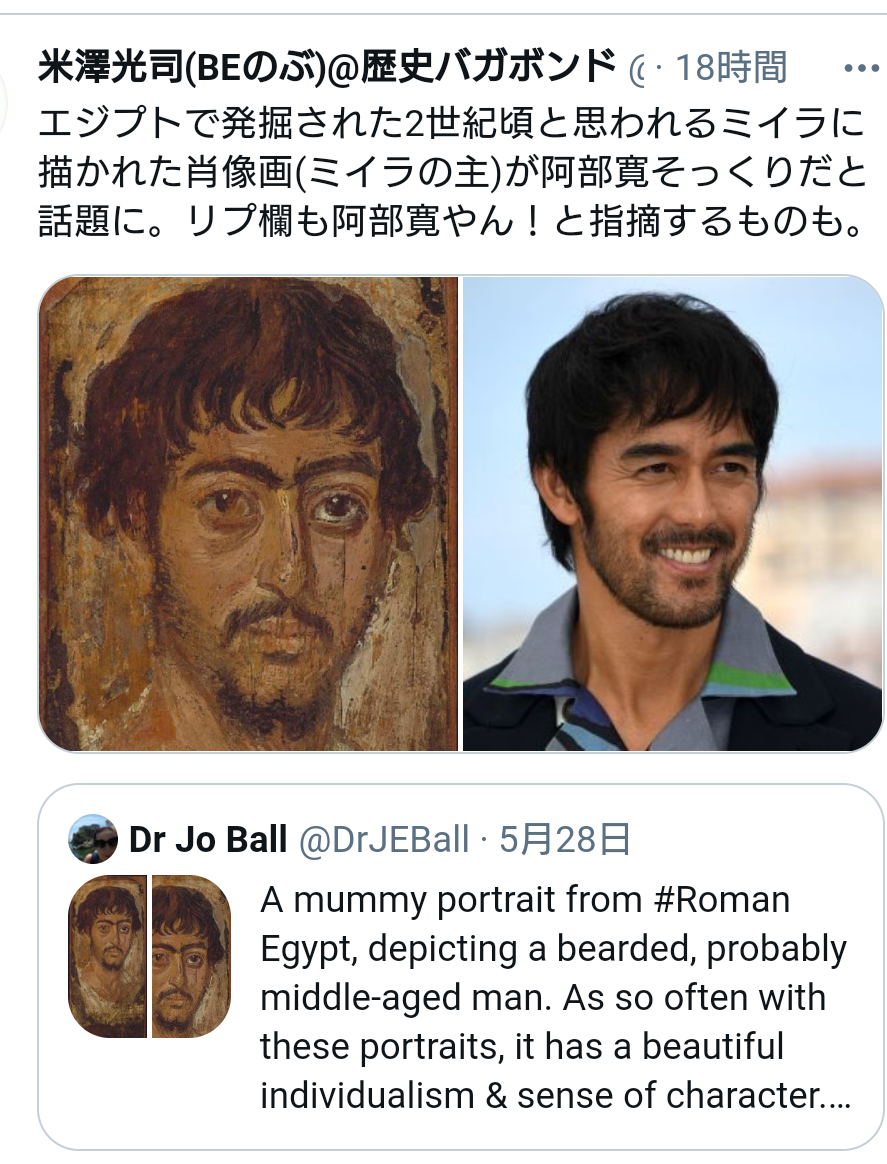Click the Dr Jo Ball display name
This screenshot has width=887, height=1164.
208,840
